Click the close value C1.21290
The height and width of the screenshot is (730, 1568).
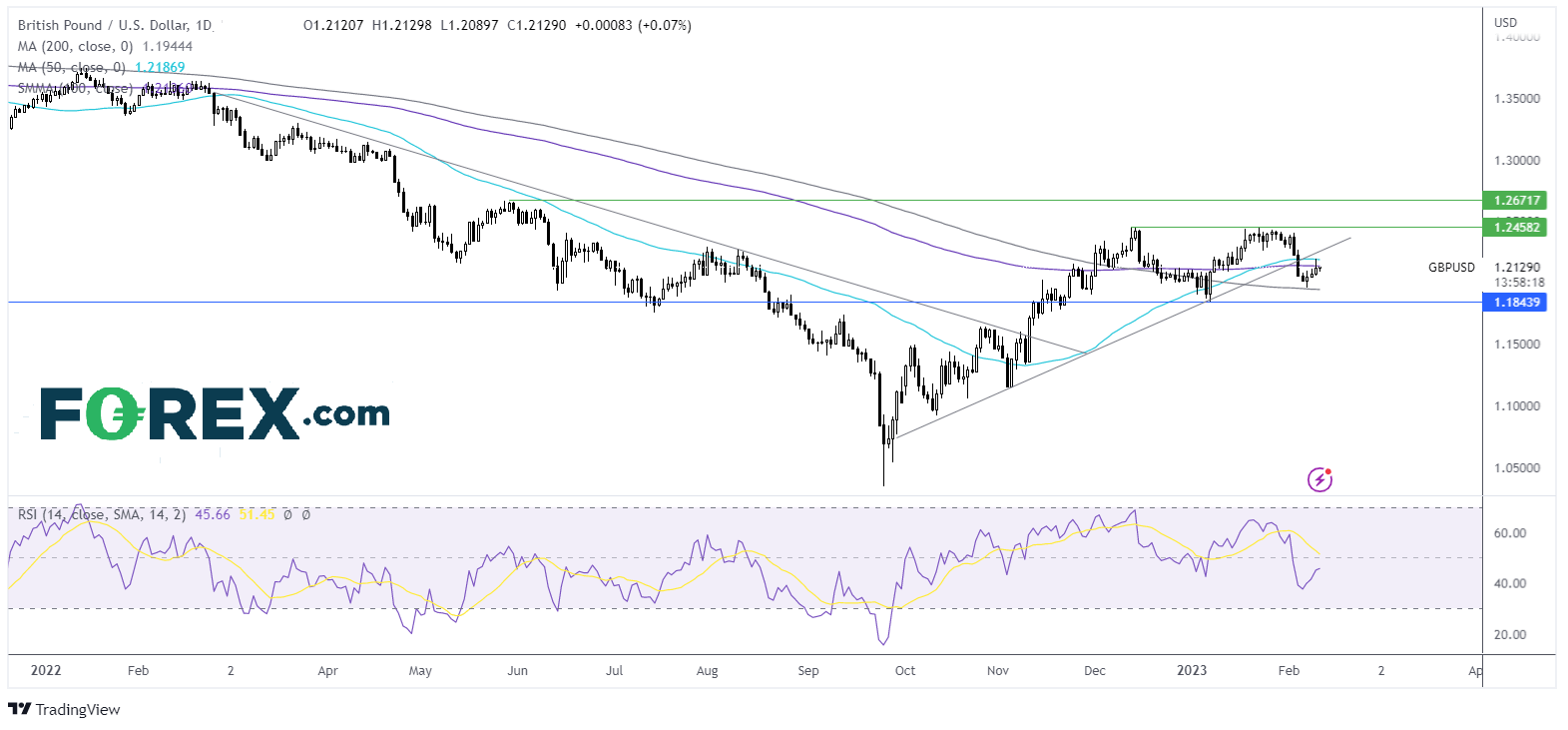click(x=537, y=25)
